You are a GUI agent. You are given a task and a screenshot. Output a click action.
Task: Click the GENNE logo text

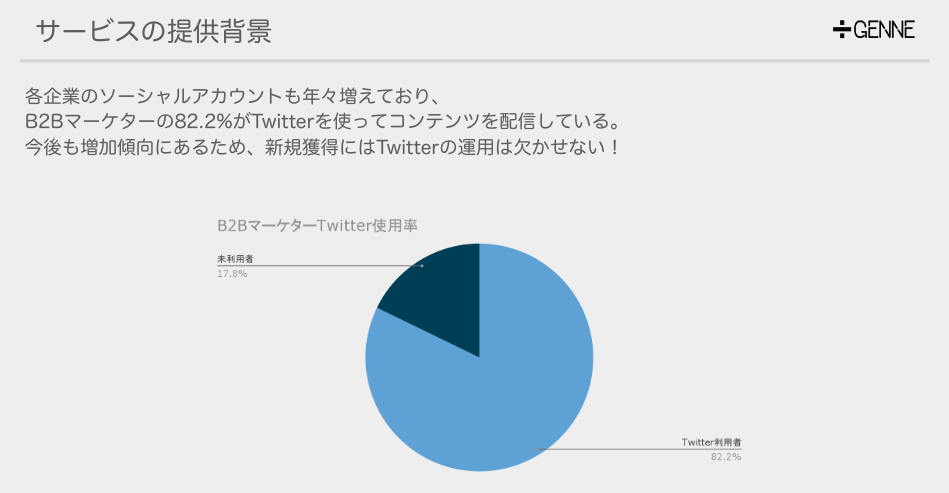tap(884, 30)
